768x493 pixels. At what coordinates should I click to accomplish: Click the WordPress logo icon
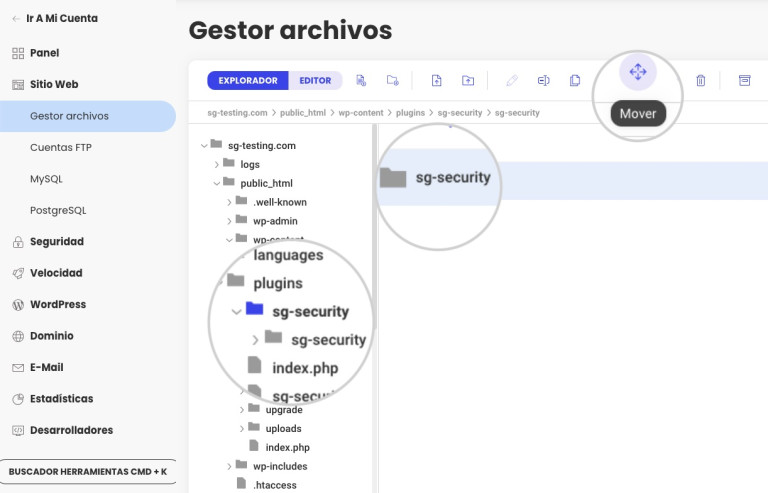pos(18,305)
